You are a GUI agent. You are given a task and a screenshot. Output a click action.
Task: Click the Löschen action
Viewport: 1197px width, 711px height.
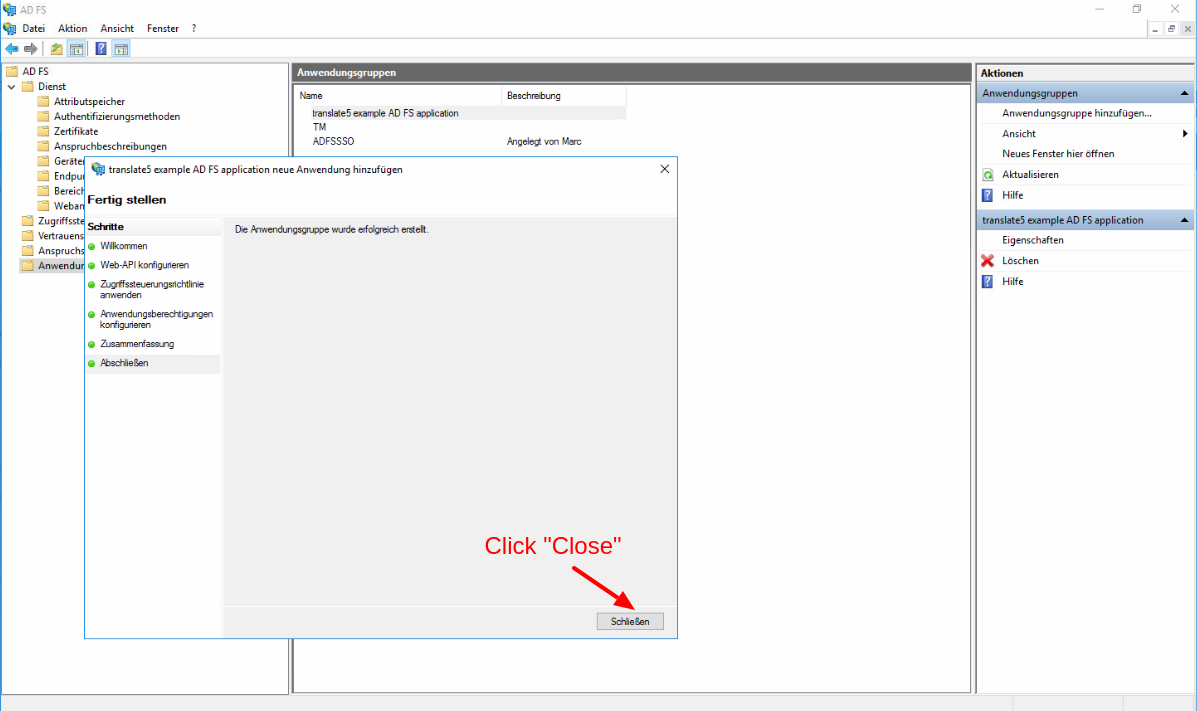coord(1020,261)
